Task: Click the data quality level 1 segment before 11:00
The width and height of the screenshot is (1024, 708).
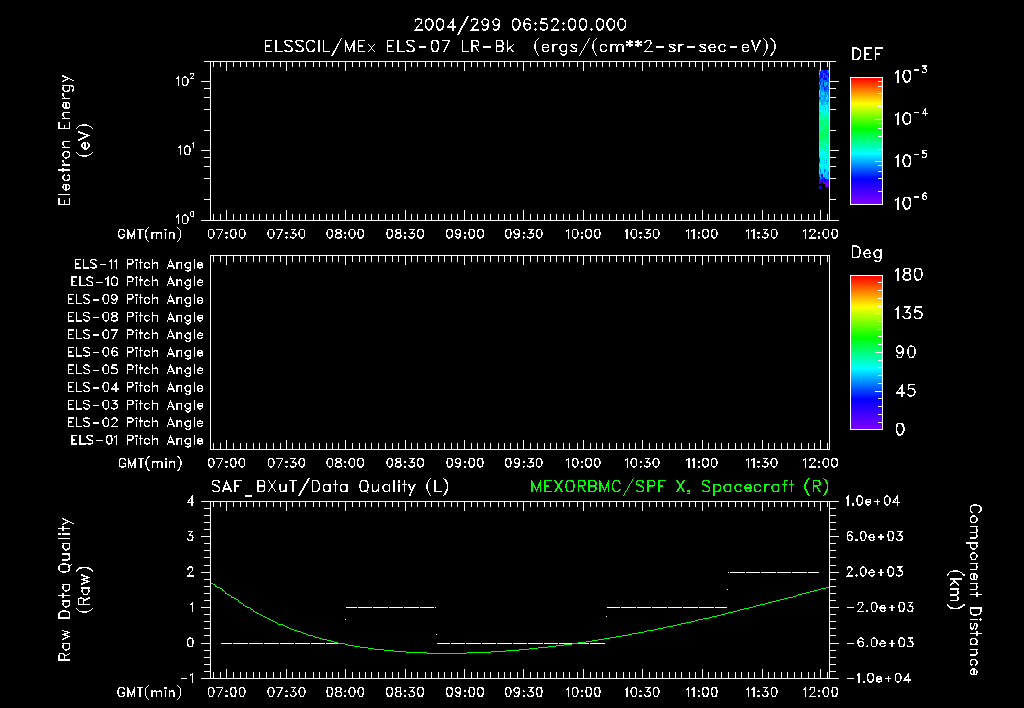Action: pyautogui.click(x=667, y=607)
